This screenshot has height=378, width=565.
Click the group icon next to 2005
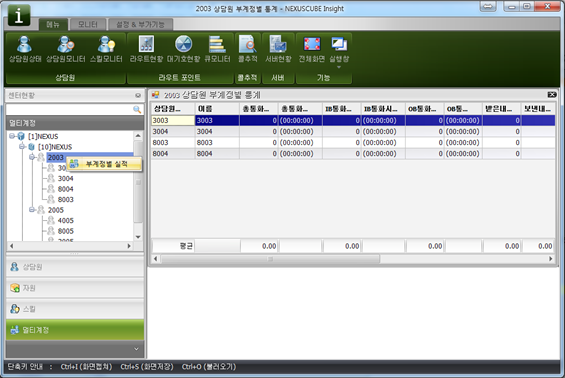coord(41,210)
